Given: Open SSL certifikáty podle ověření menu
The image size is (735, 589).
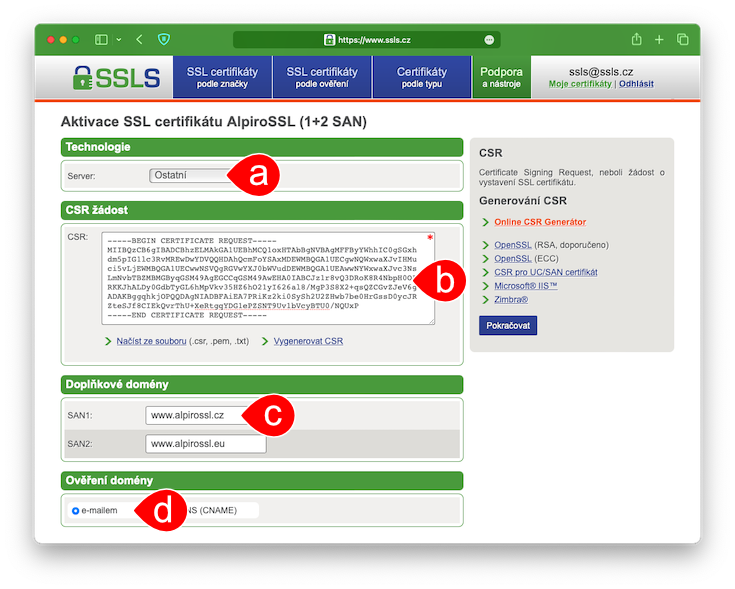Looking at the screenshot, I should click(x=321, y=77).
